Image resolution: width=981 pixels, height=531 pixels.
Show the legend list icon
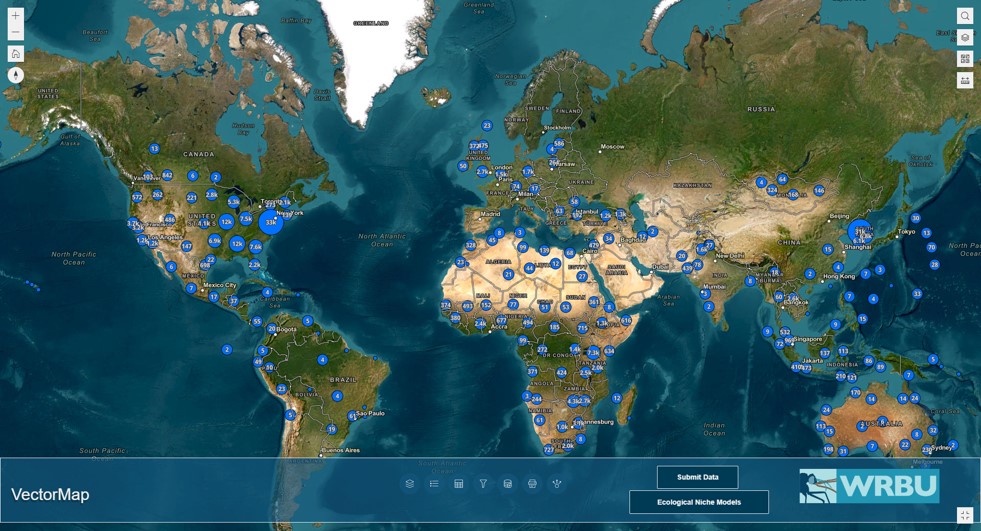434,483
